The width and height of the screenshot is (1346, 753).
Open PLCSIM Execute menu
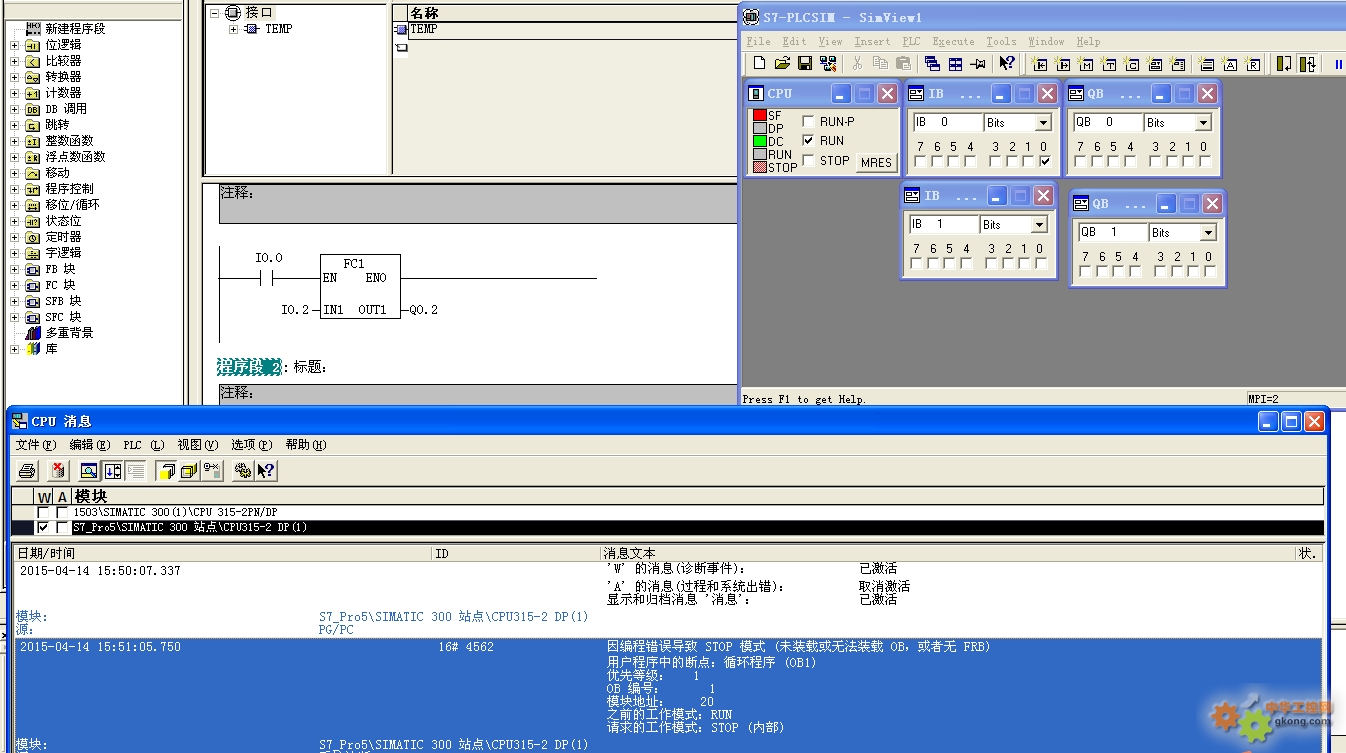pyautogui.click(x=953, y=41)
